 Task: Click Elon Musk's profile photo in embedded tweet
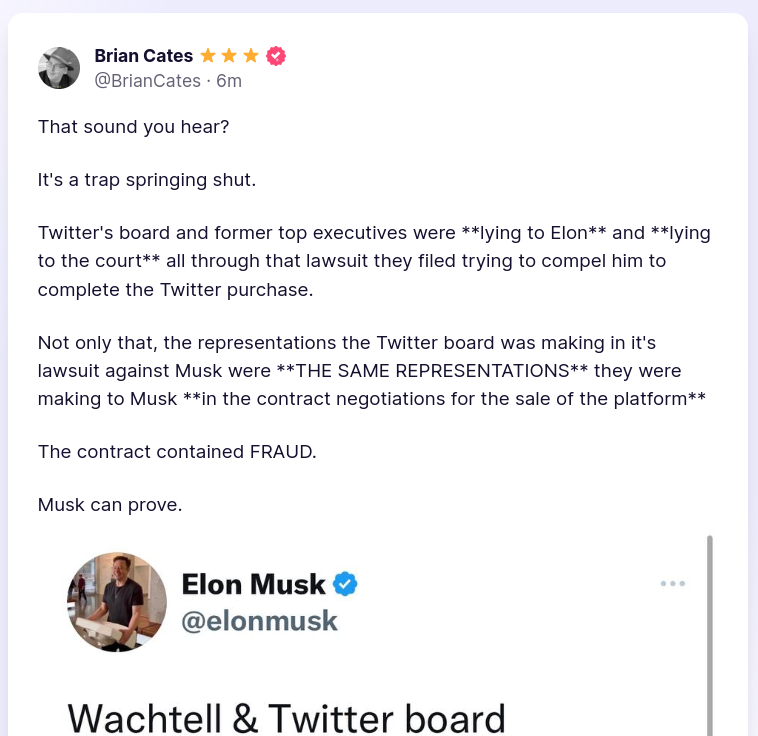point(117,602)
